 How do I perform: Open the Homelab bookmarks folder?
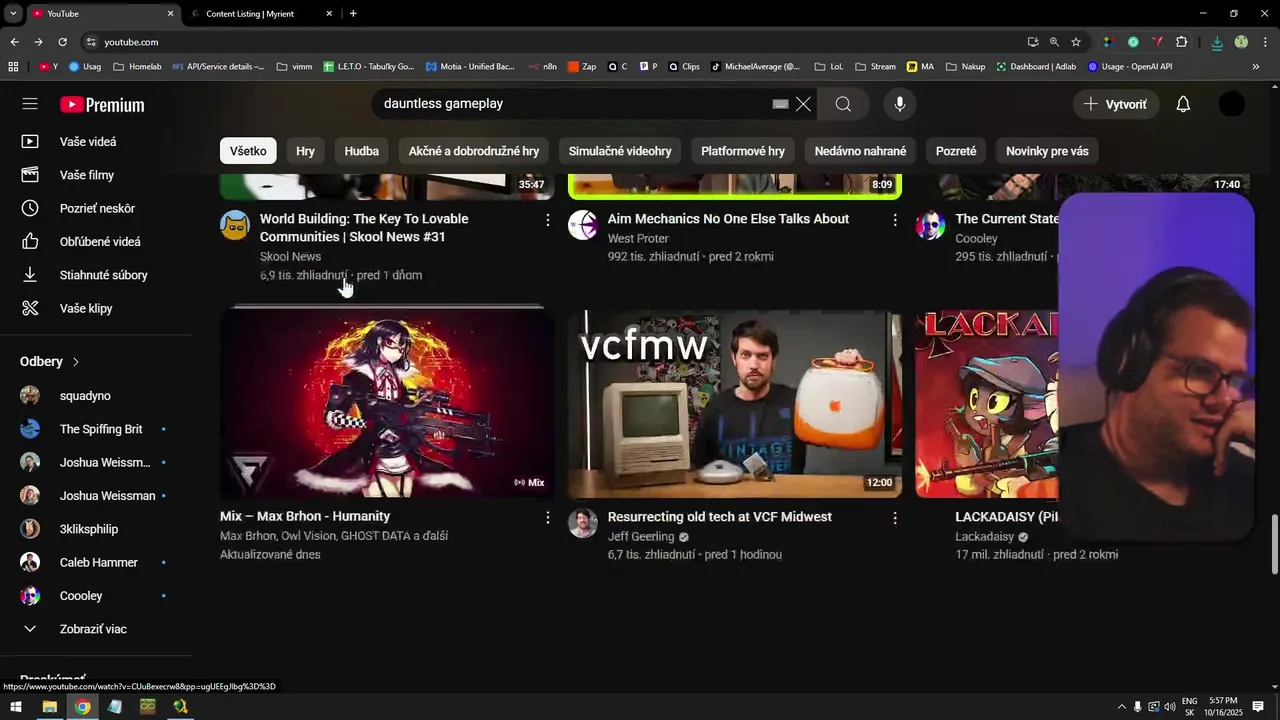[137, 67]
